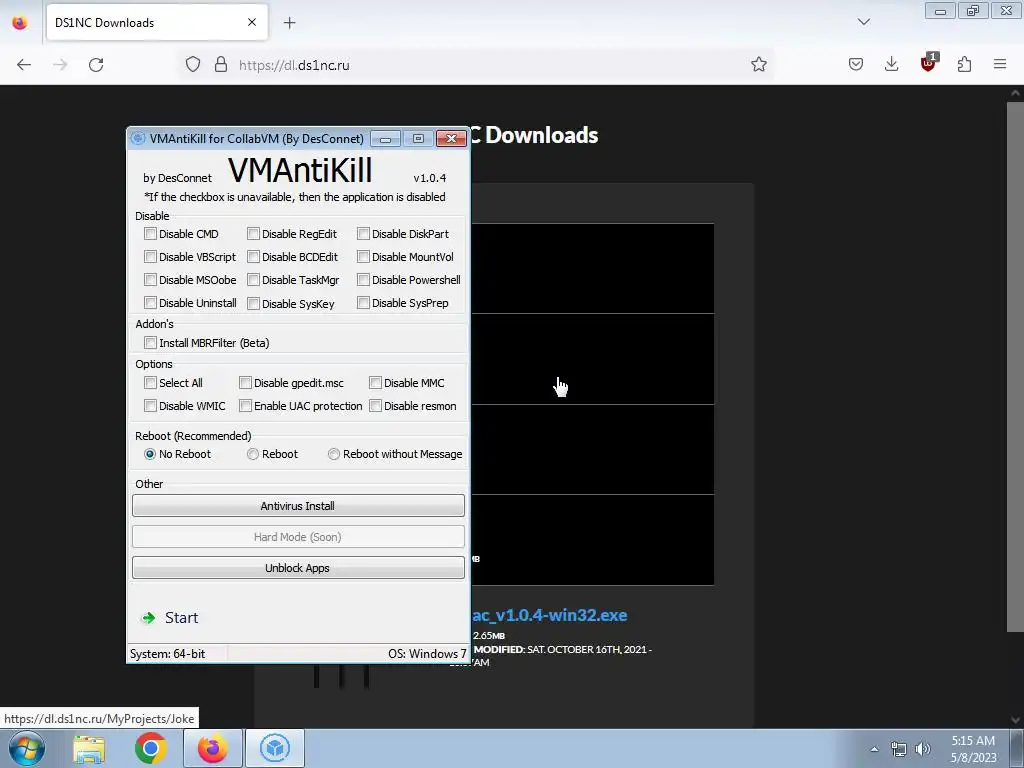The height and width of the screenshot is (768, 1024).
Task: Select the Reboot radio option
Action: (253, 454)
